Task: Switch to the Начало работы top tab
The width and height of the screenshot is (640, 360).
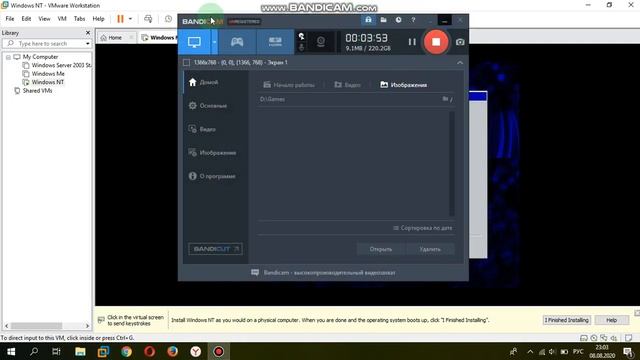Action: [x=289, y=85]
